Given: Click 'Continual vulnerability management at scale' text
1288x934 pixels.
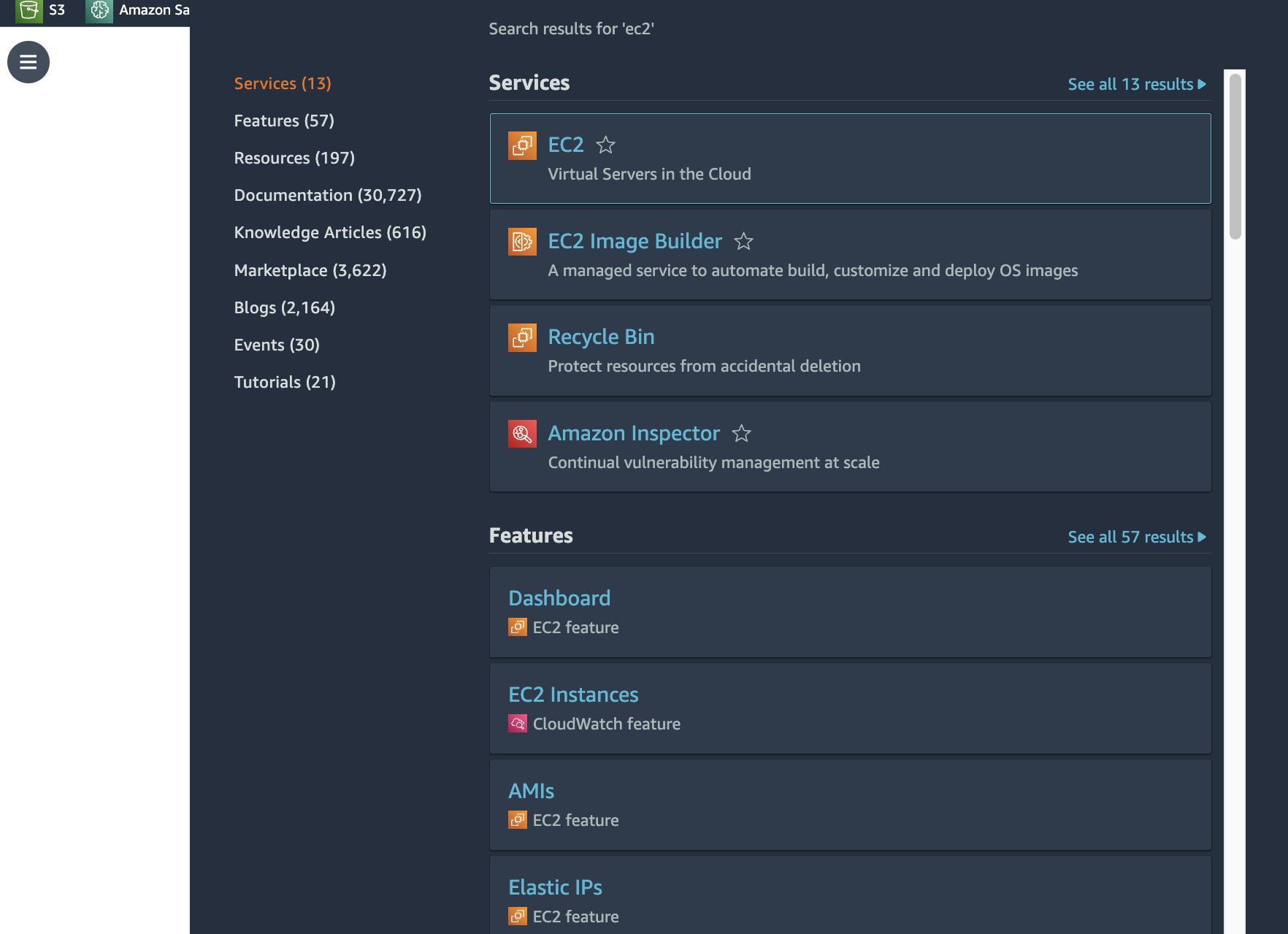Looking at the screenshot, I should click(x=713, y=462).
